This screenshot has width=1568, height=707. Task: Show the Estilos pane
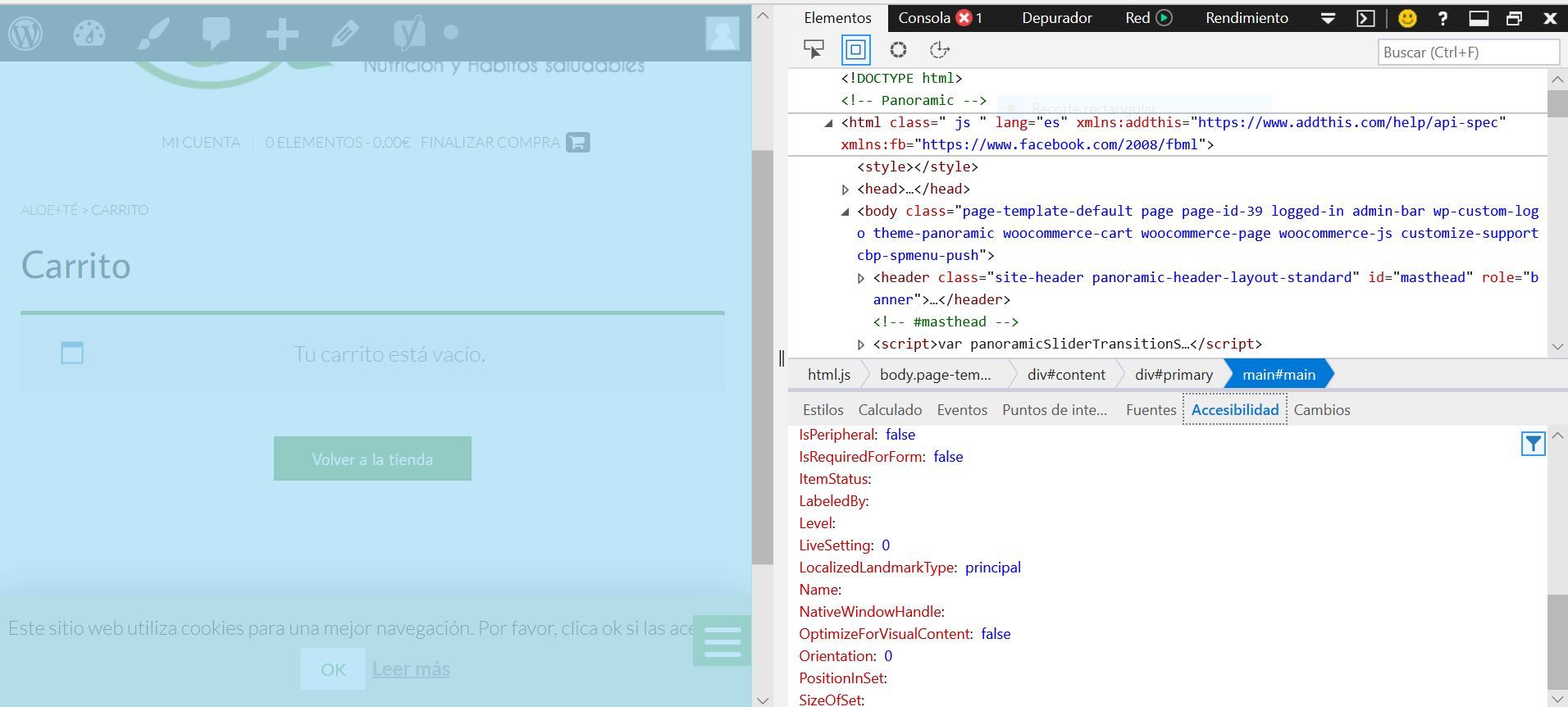pyautogui.click(x=823, y=409)
